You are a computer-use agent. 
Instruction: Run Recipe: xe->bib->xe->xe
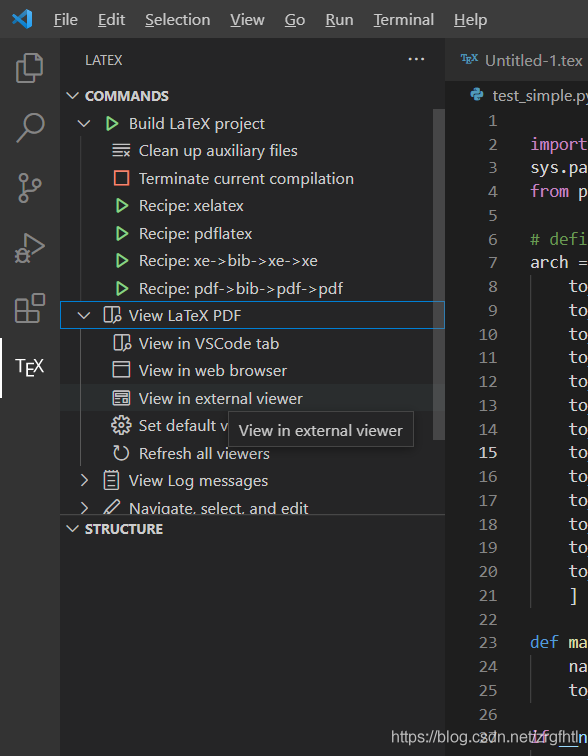coord(228,261)
